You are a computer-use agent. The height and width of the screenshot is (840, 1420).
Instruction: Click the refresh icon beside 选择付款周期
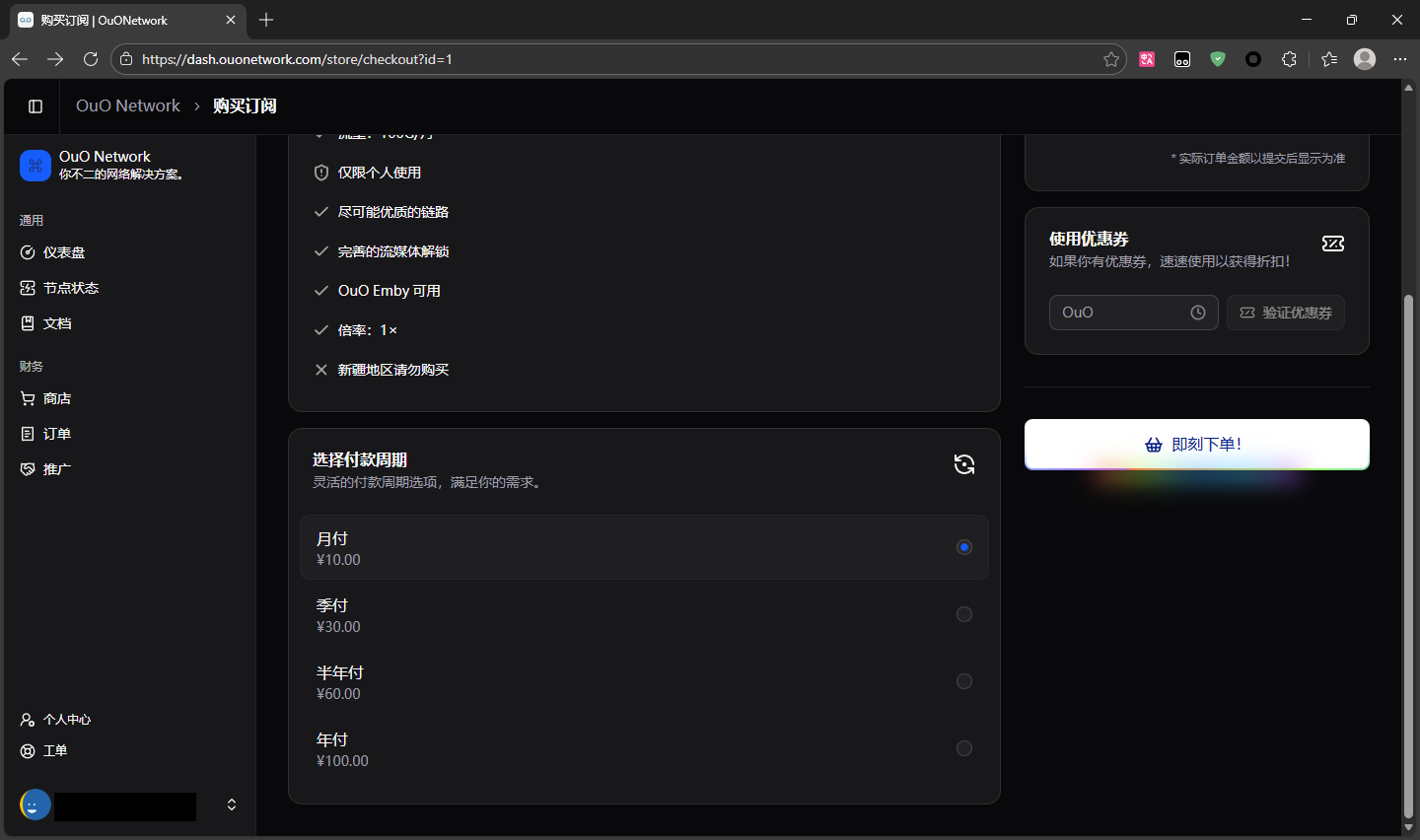[x=964, y=464]
